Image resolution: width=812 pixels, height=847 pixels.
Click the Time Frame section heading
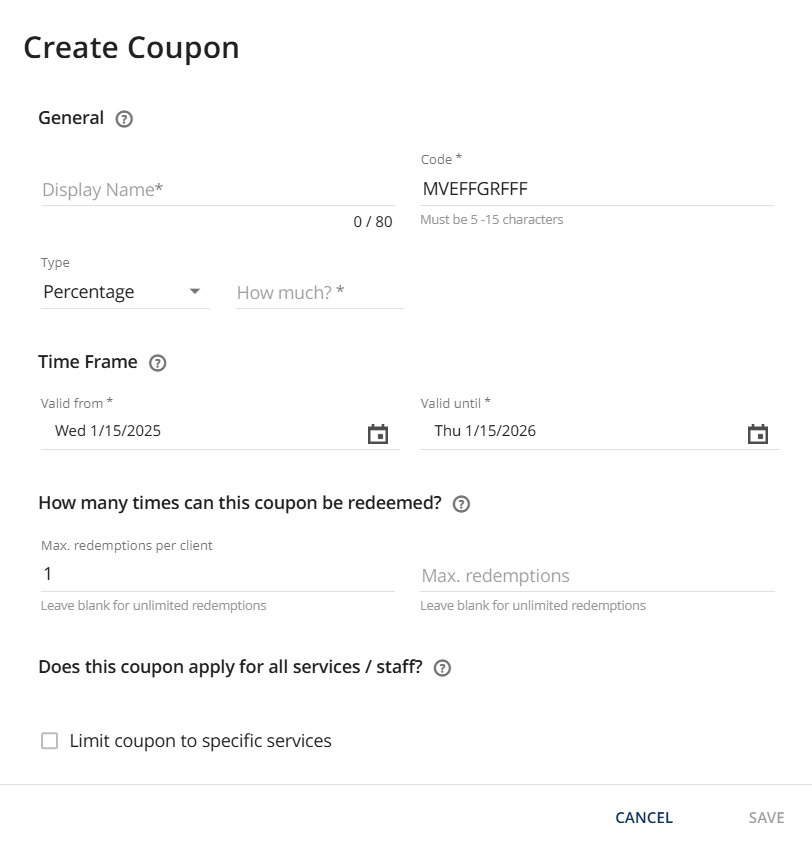coord(88,362)
